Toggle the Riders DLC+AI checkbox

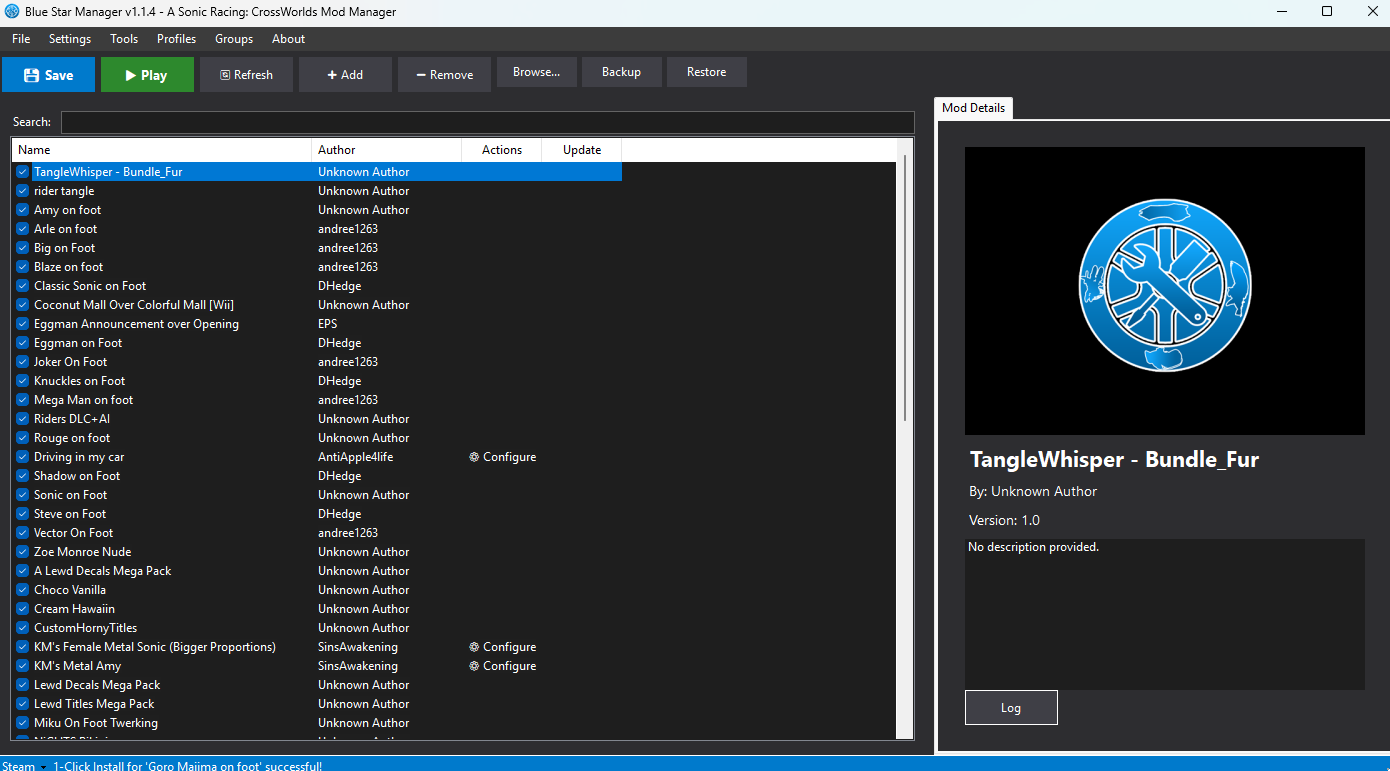coord(23,419)
